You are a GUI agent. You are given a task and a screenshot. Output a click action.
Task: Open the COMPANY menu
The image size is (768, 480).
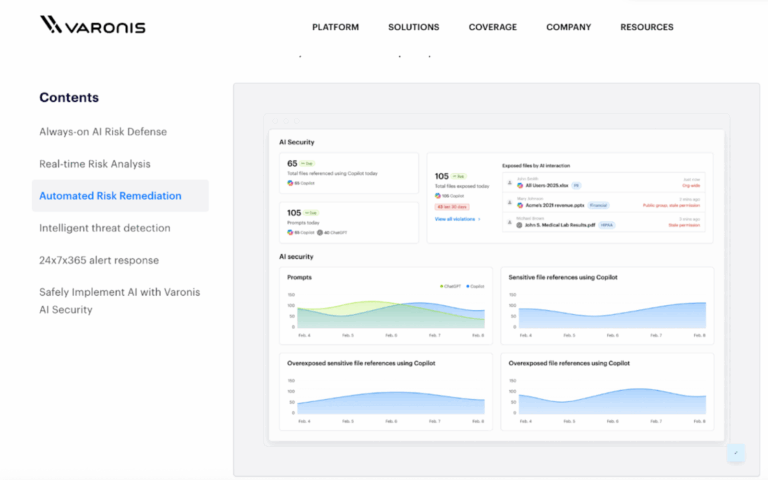click(569, 27)
